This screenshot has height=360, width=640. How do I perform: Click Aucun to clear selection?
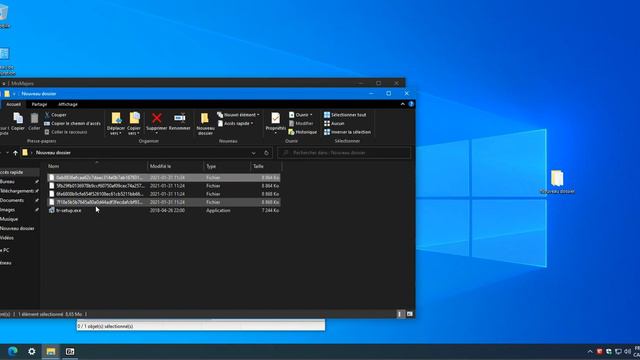334,123
